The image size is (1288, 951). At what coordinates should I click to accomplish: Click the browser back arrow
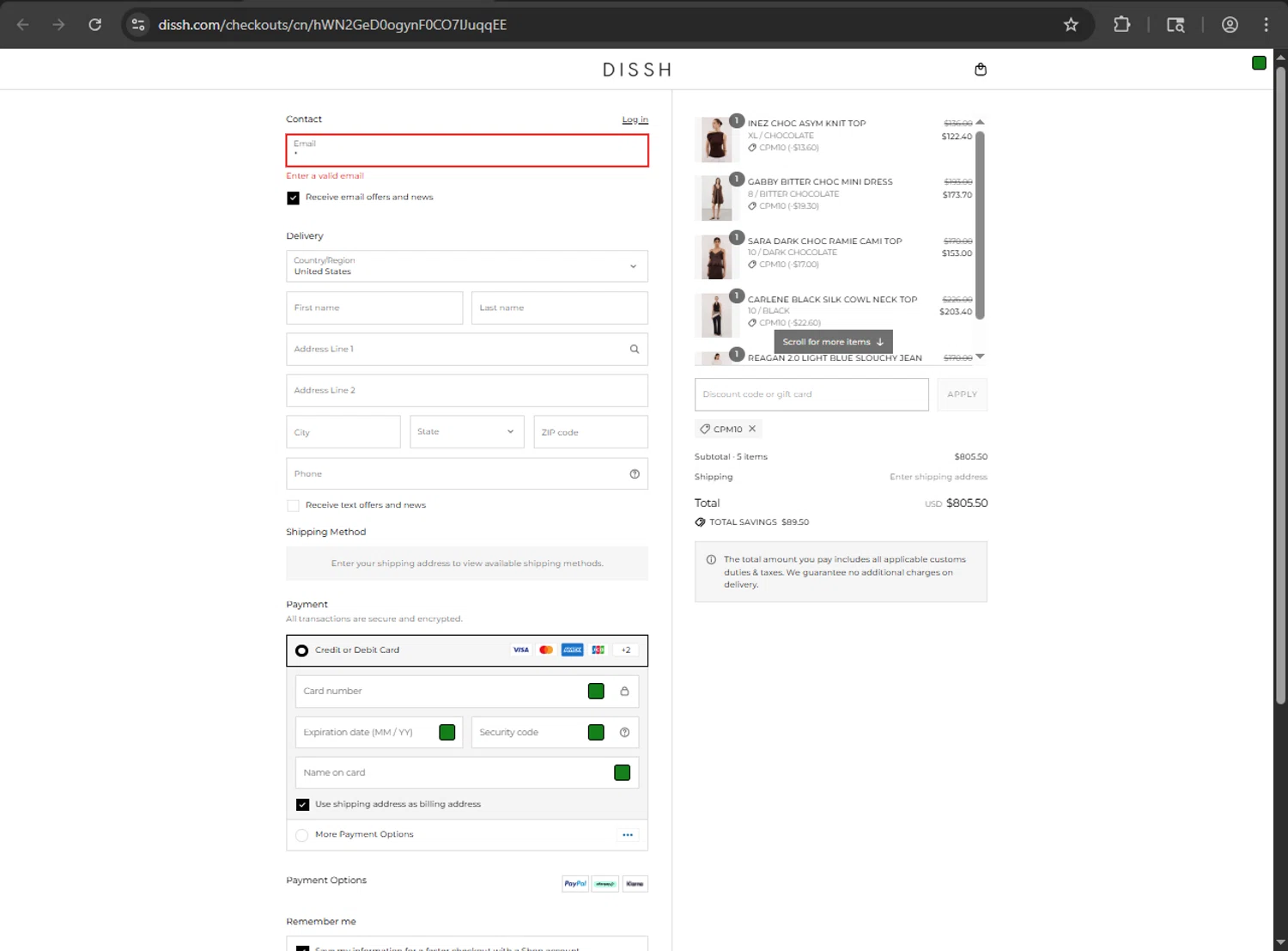click(x=23, y=24)
